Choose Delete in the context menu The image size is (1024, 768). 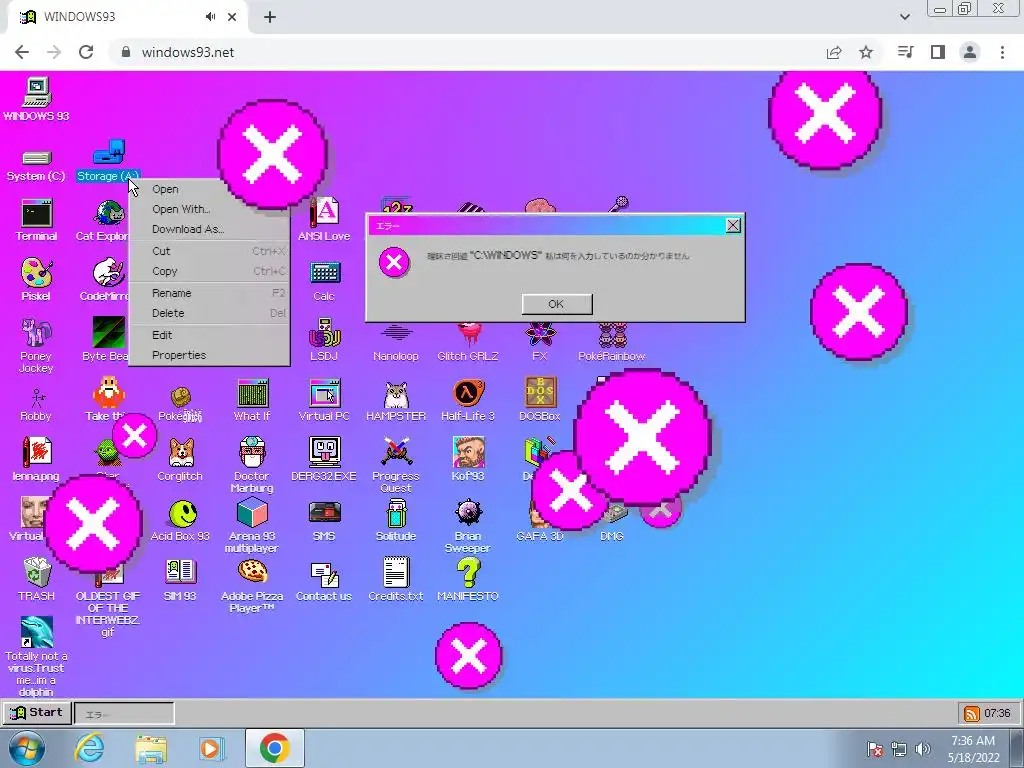[x=209, y=313]
